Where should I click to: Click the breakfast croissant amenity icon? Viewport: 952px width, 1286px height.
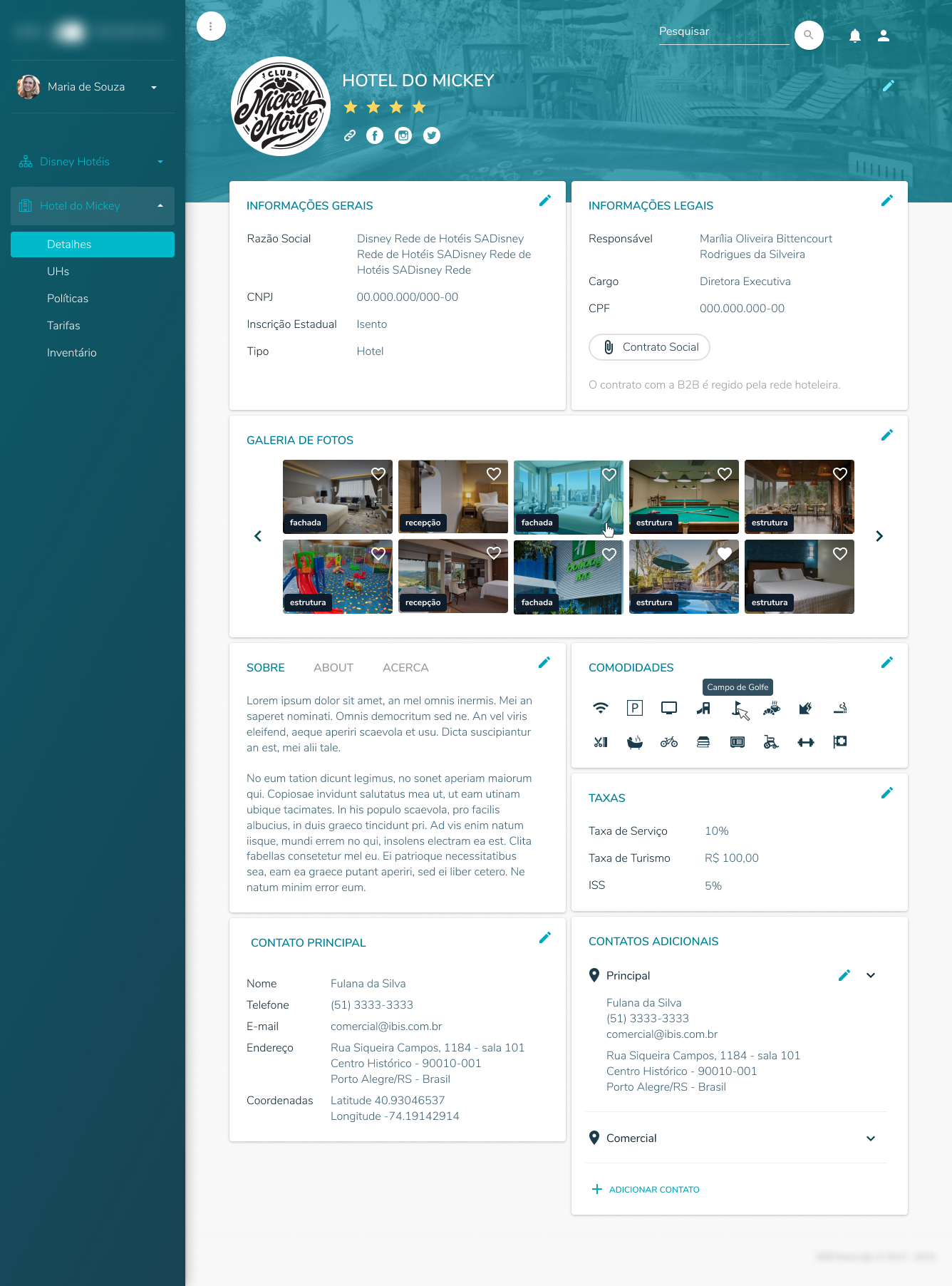click(772, 708)
